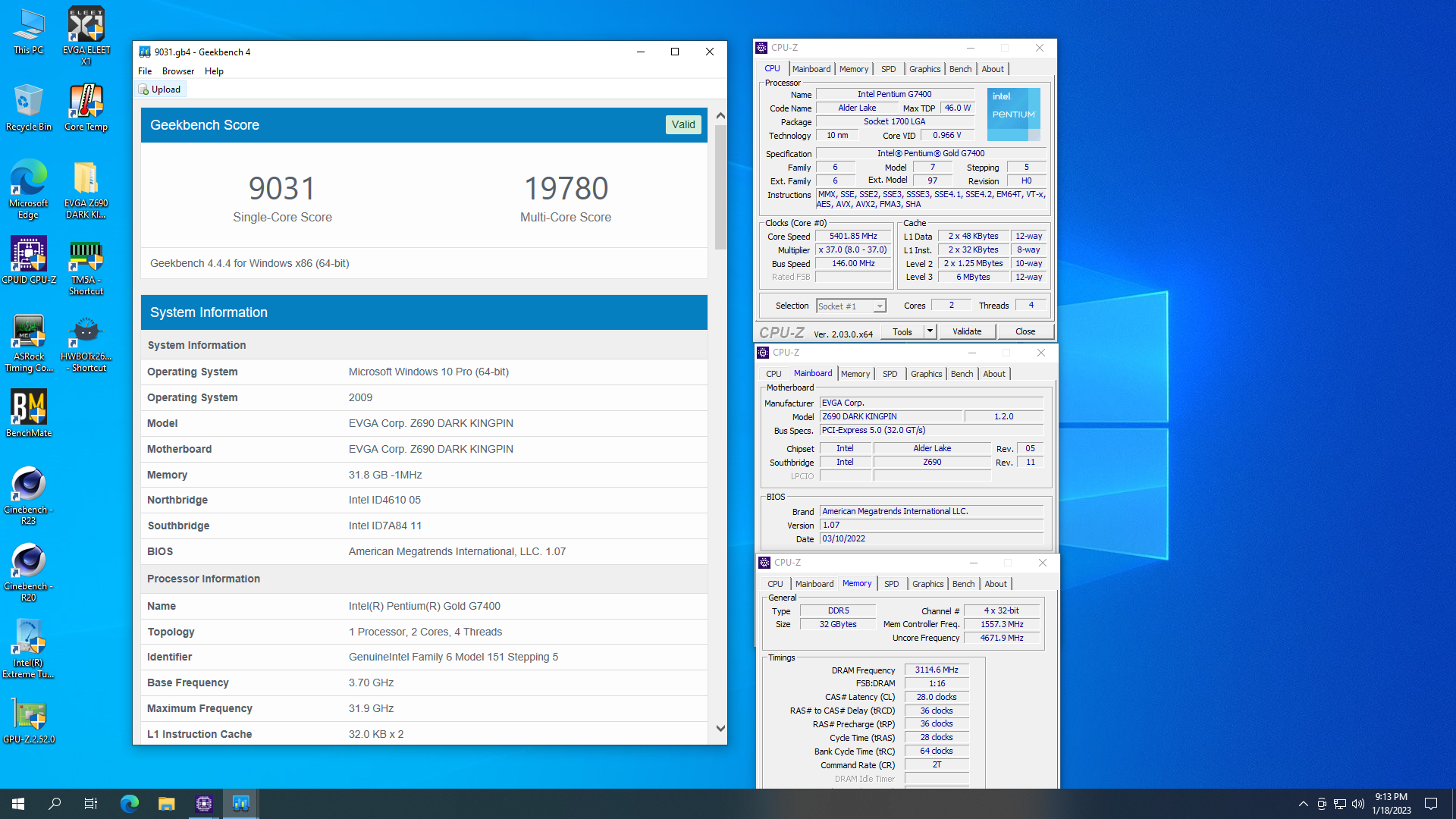Open taskbar Search
This screenshot has height=819, width=1456.
(55, 804)
